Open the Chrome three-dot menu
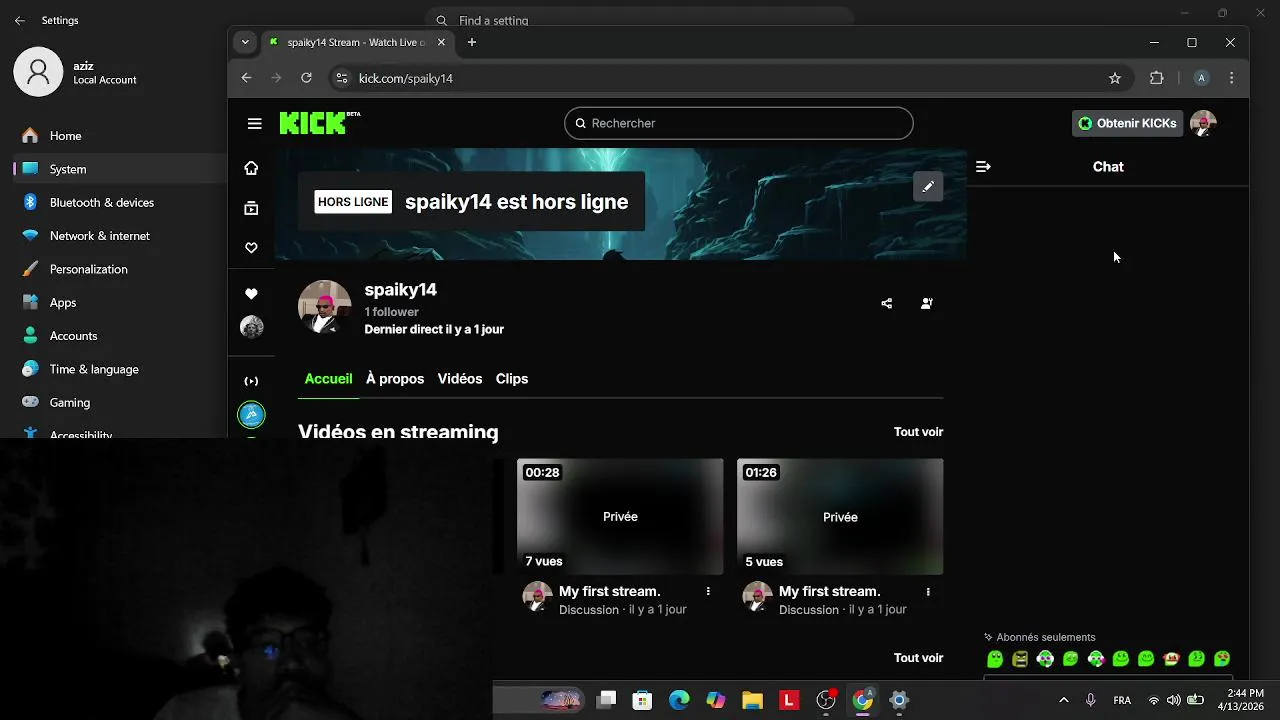Screen dimensions: 1280x720 point(1231,78)
